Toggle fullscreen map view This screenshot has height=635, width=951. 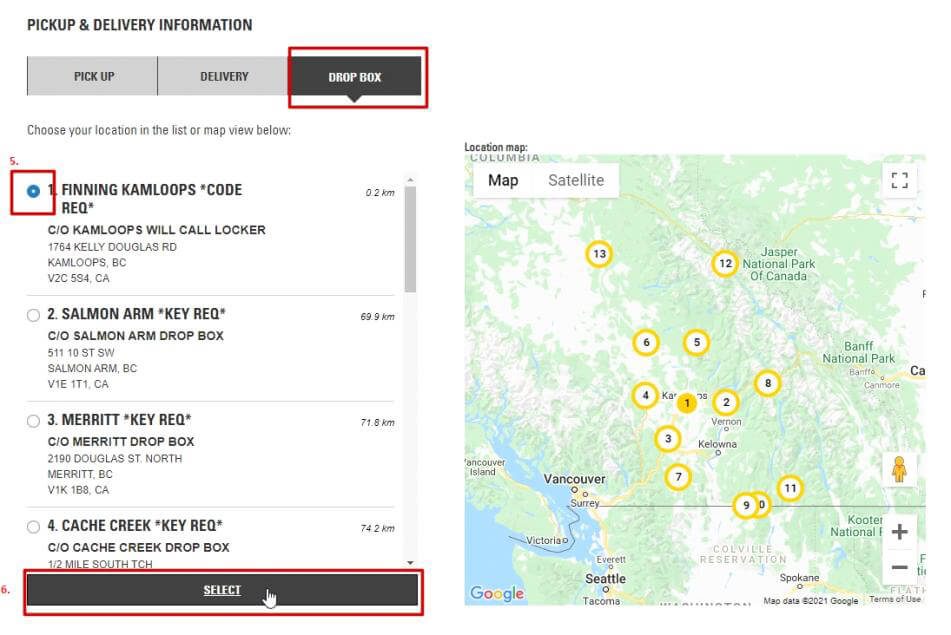[x=899, y=180]
